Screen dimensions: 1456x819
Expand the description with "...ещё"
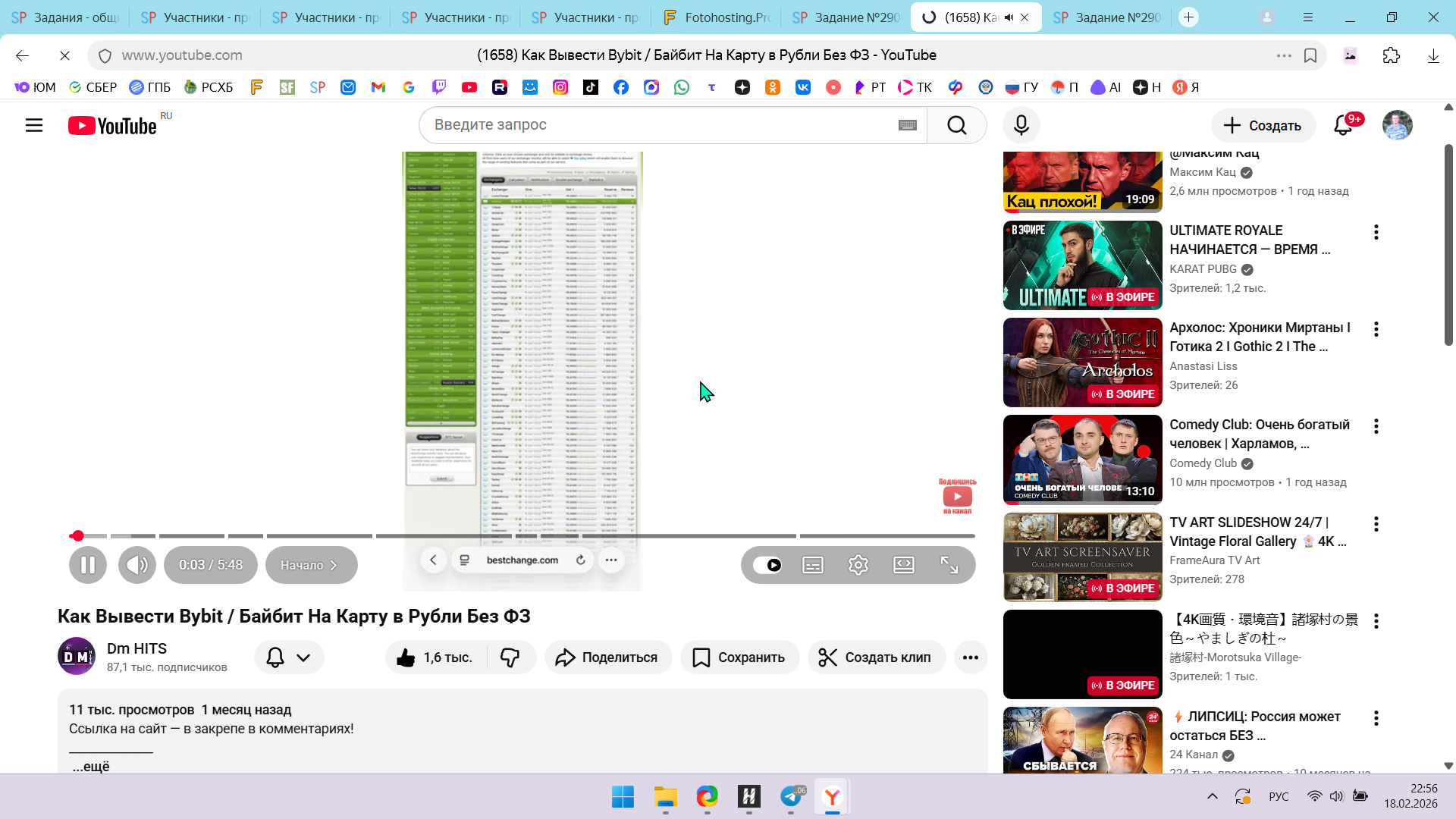tap(91, 767)
